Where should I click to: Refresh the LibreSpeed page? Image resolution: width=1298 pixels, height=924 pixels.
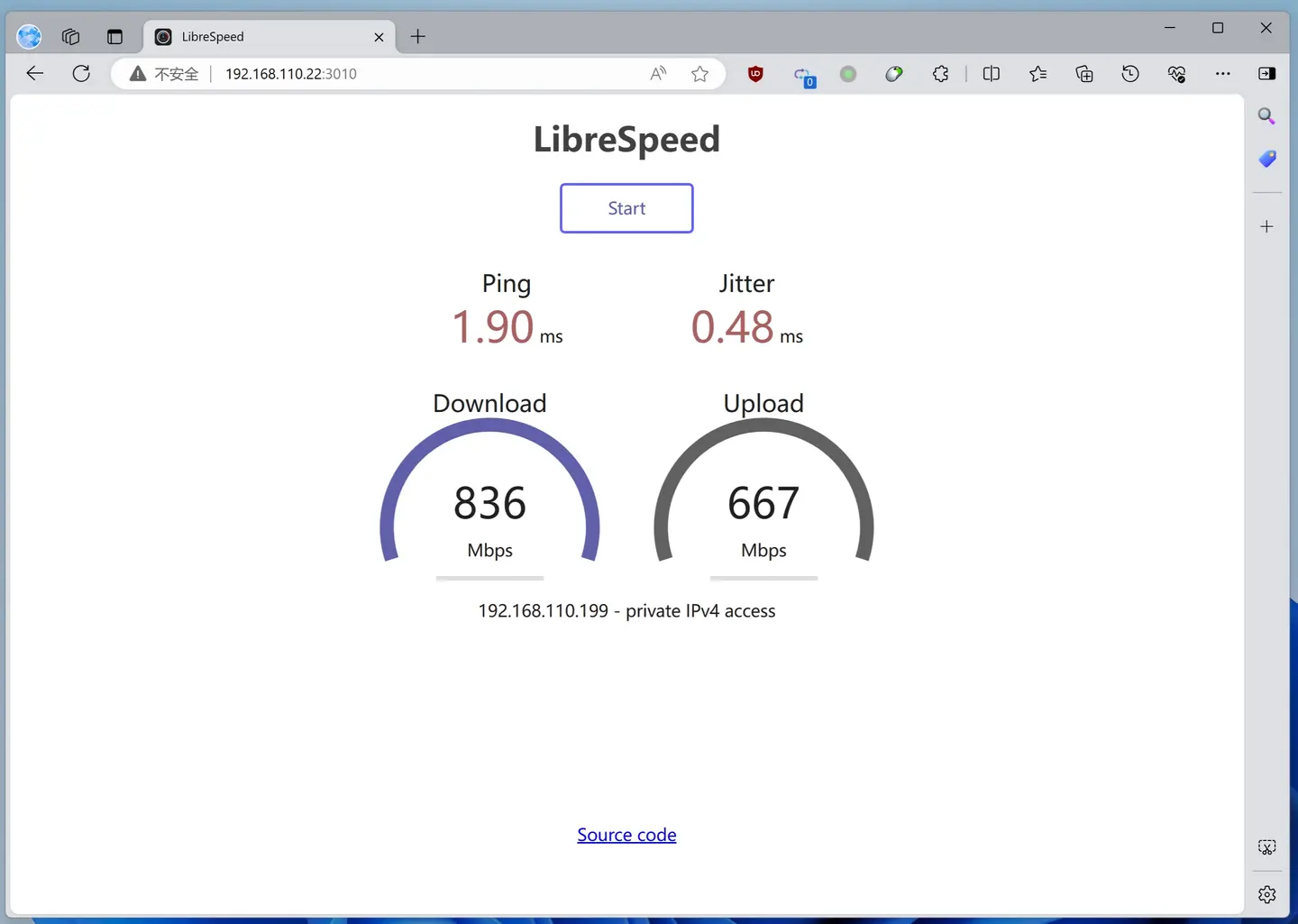[x=81, y=74]
